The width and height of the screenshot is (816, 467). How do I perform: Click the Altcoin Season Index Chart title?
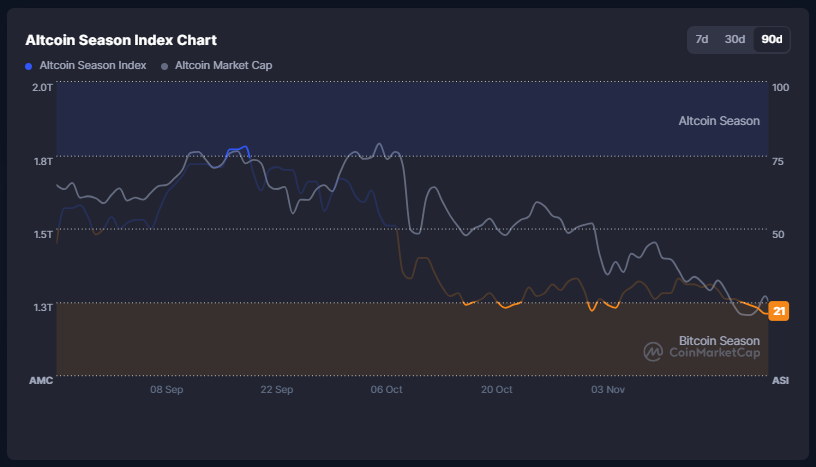click(121, 40)
